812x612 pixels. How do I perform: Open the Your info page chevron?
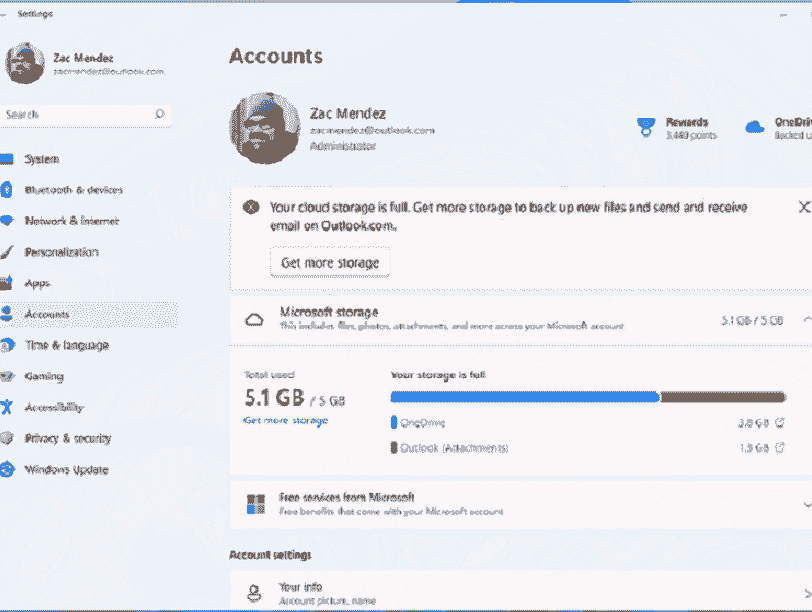click(807, 593)
